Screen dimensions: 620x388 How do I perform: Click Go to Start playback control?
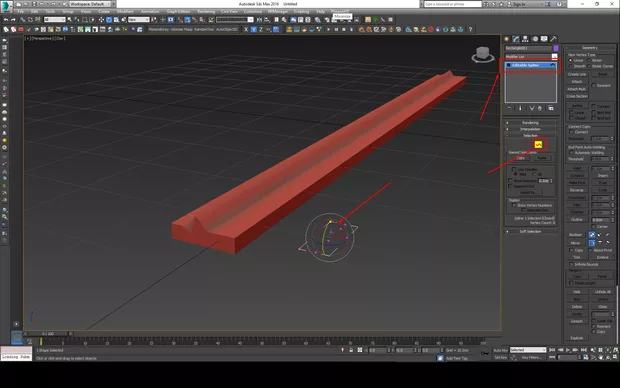click(x=552, y=350)
